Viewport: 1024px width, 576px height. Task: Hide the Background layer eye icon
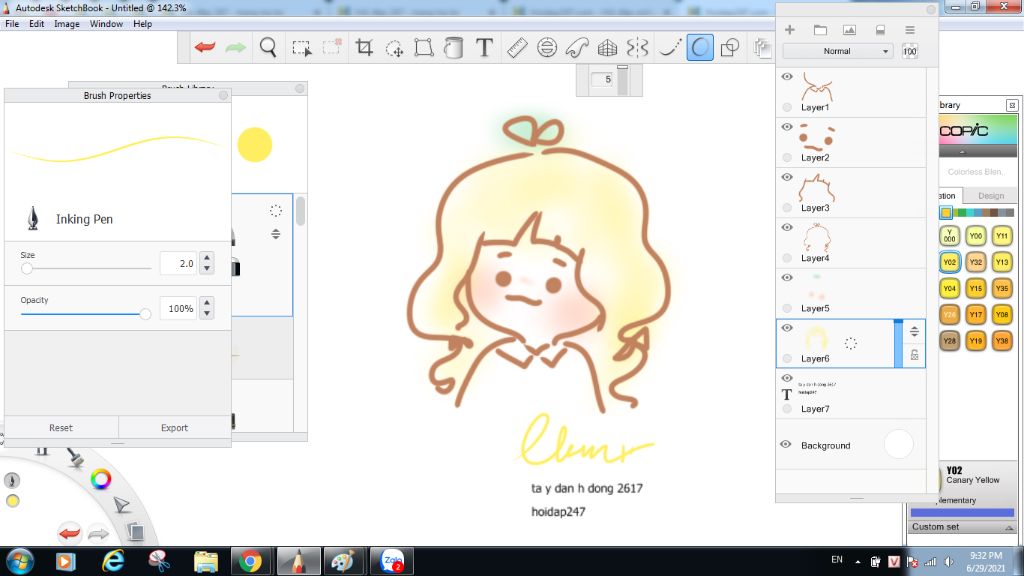coord(786,445)
